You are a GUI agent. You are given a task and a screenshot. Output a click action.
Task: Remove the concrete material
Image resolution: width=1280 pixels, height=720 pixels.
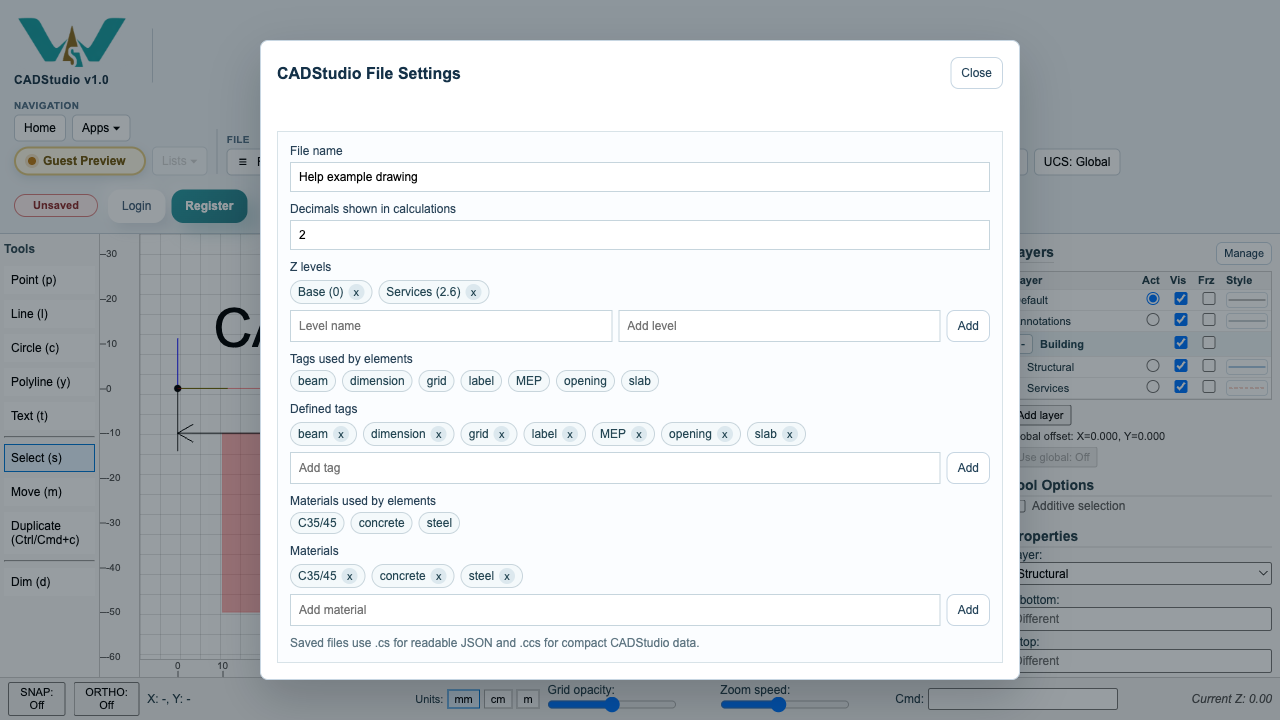pyautogui.click(x=438, y=576)
